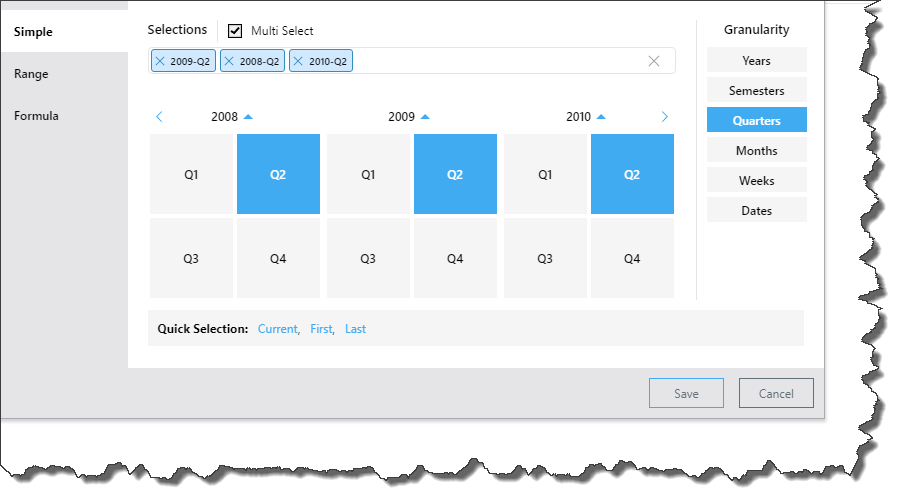Set granularity to Months
This screenshot has height=504, width=905.
[x=756, y=151]
